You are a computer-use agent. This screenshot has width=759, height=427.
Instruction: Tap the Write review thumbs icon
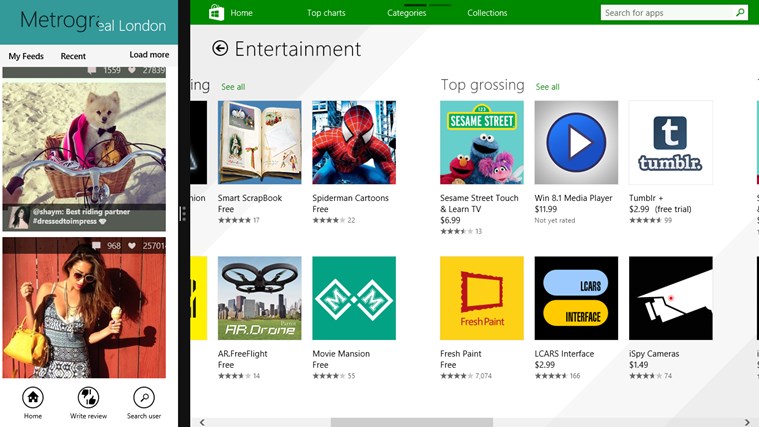(88, 397)
